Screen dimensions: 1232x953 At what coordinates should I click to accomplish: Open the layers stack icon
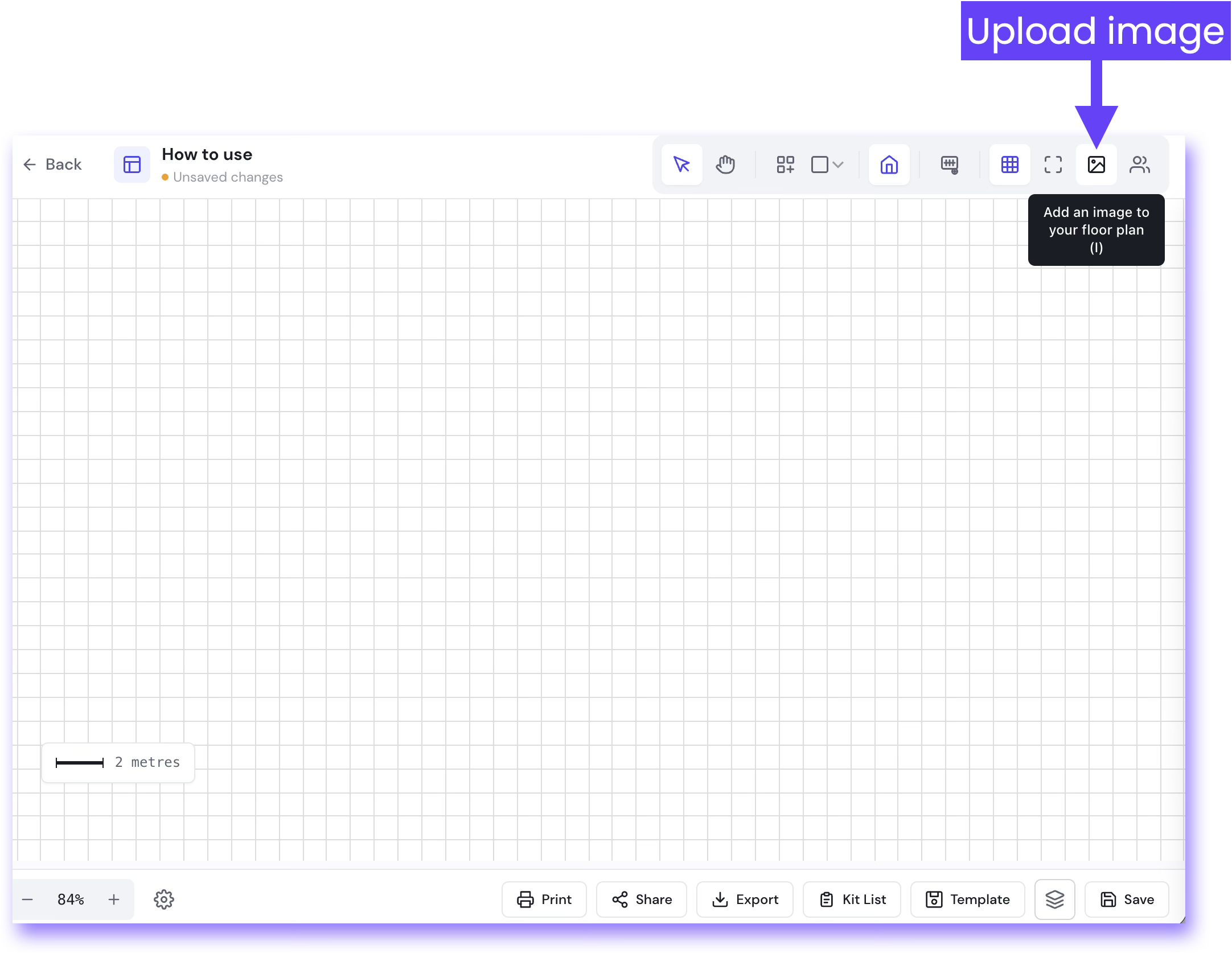pos(1055,899)
